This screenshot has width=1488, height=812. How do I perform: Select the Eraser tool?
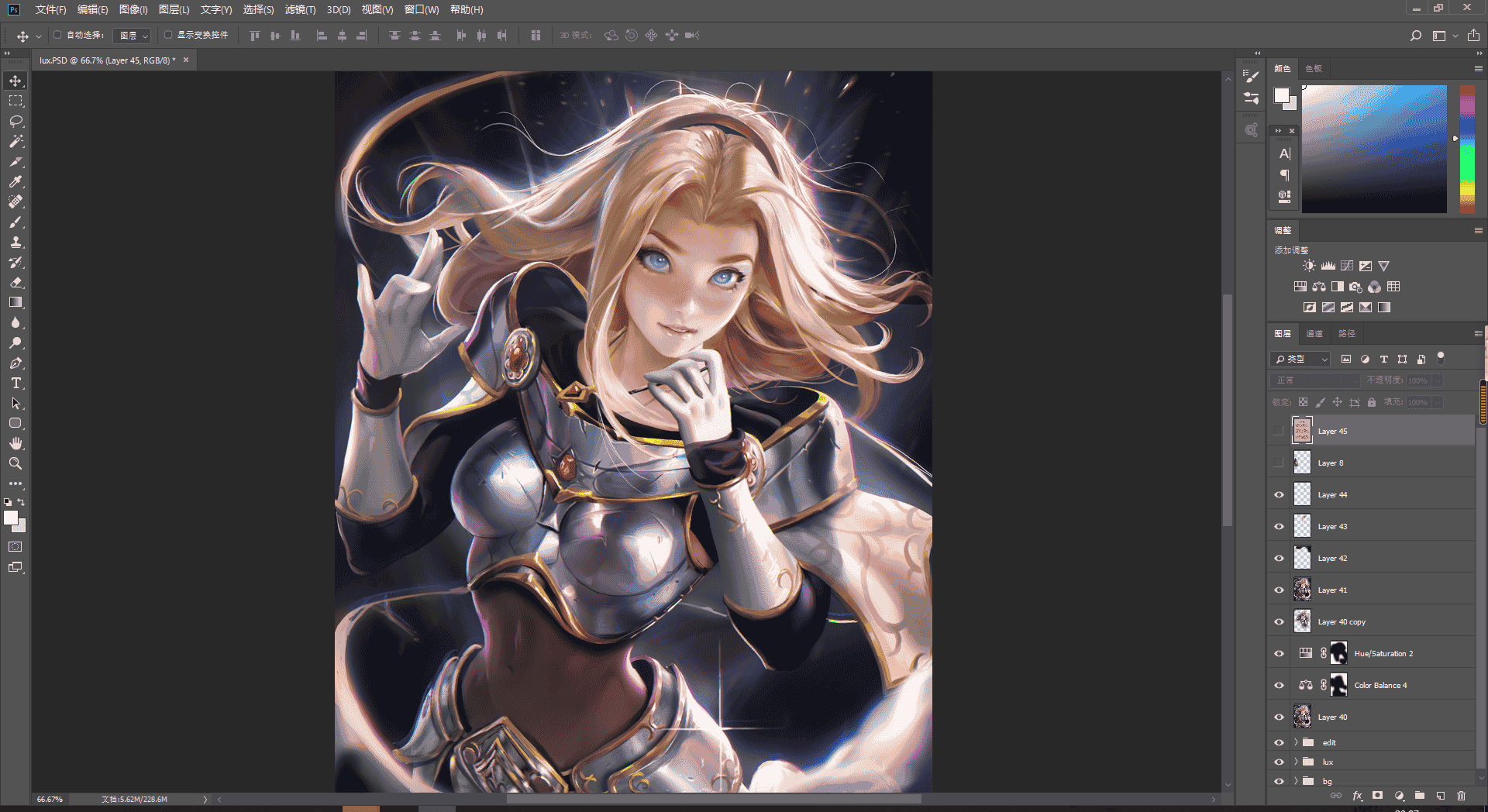(15, 282)
